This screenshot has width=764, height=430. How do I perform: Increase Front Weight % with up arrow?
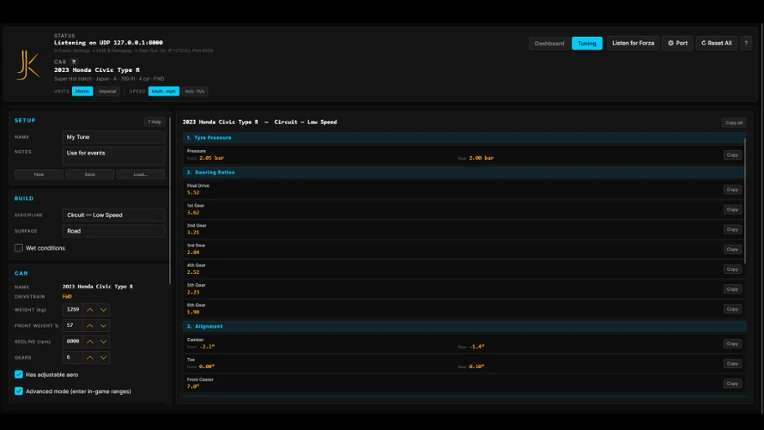click(x=90, y=325)
